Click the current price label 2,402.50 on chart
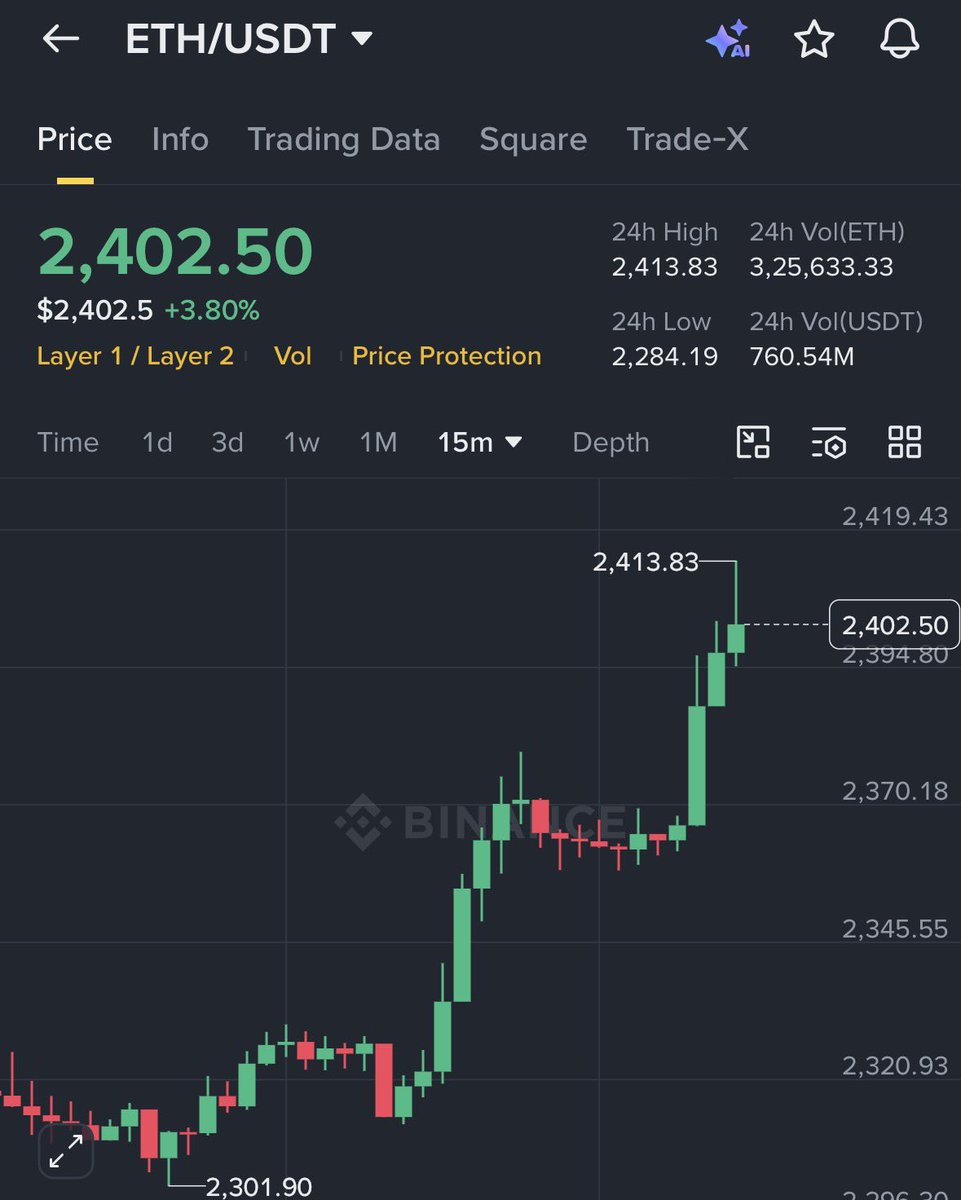The height and width of the screenshot is (1200, 961). (x=894, y=625)
